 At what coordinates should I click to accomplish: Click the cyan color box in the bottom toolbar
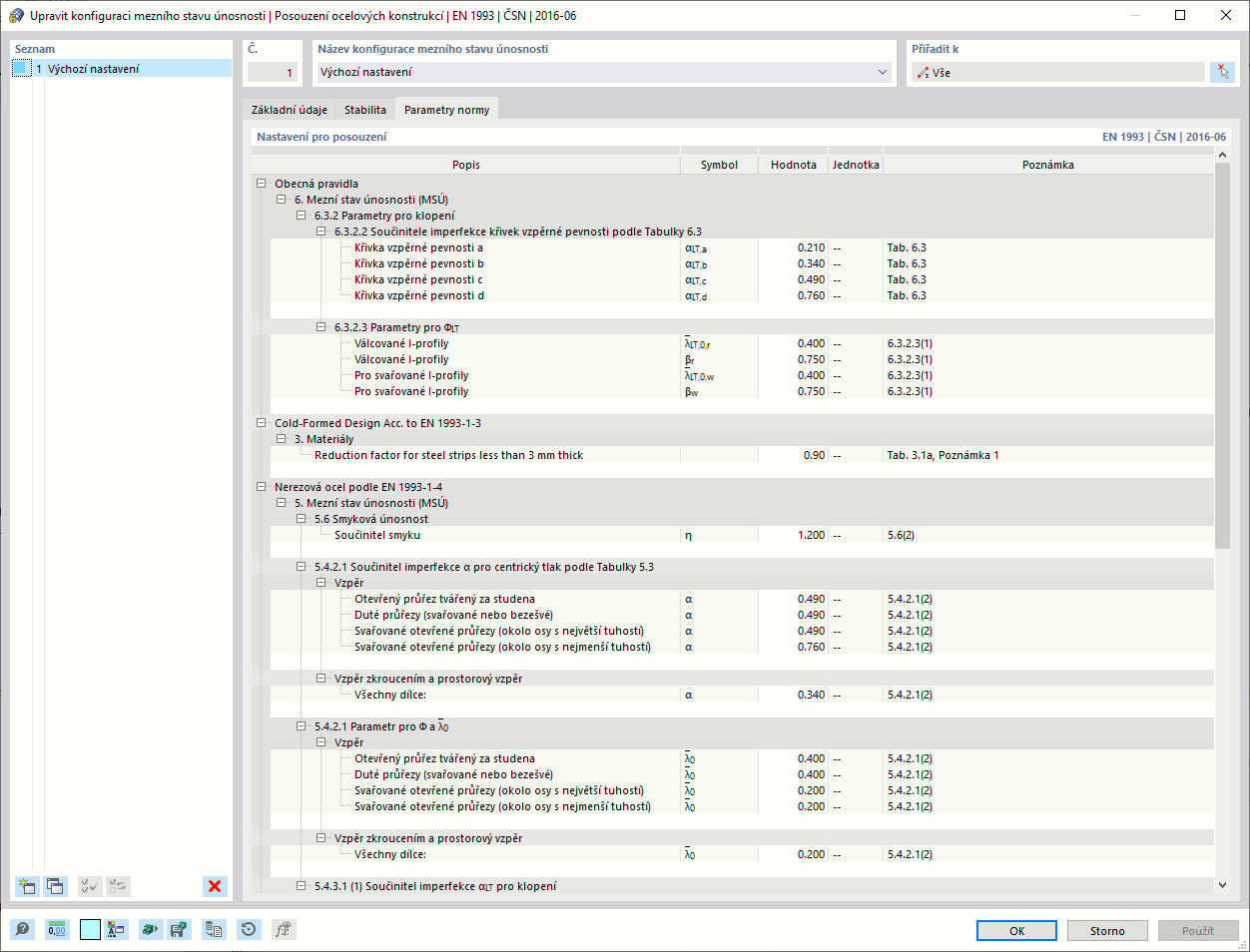91,929
